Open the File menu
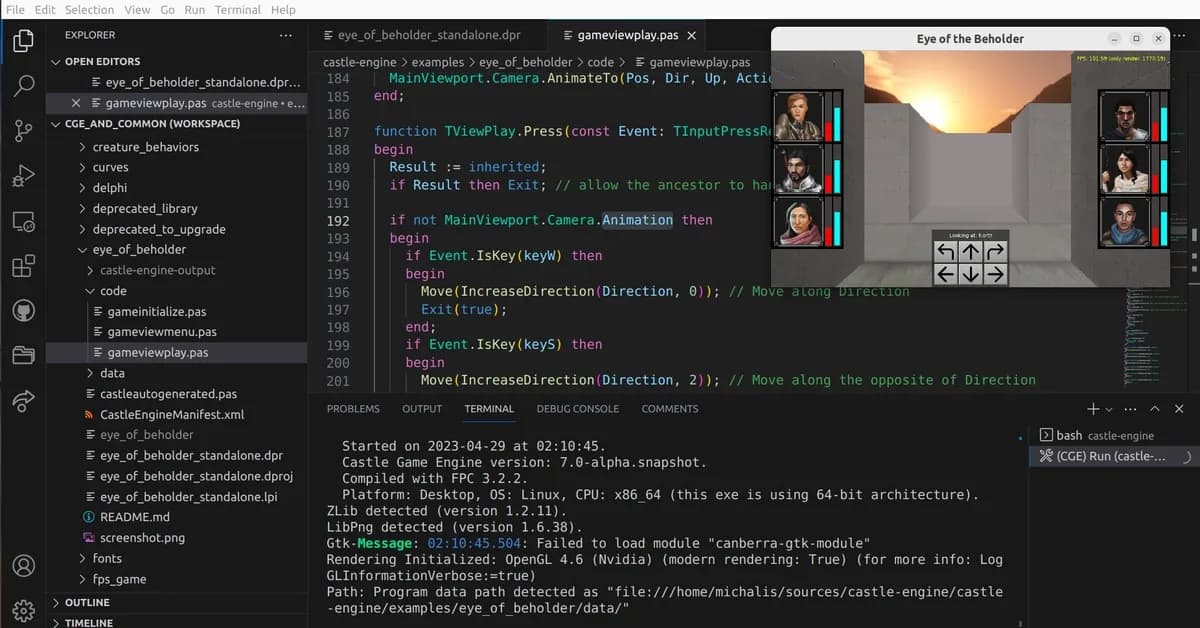The width and height of the screenshot is (1200, 628). [15, 9]
